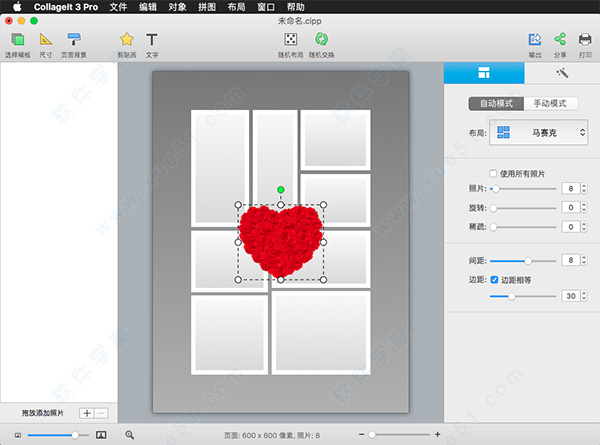Adjust the 照片 count slider

click(x=523, y=189)
